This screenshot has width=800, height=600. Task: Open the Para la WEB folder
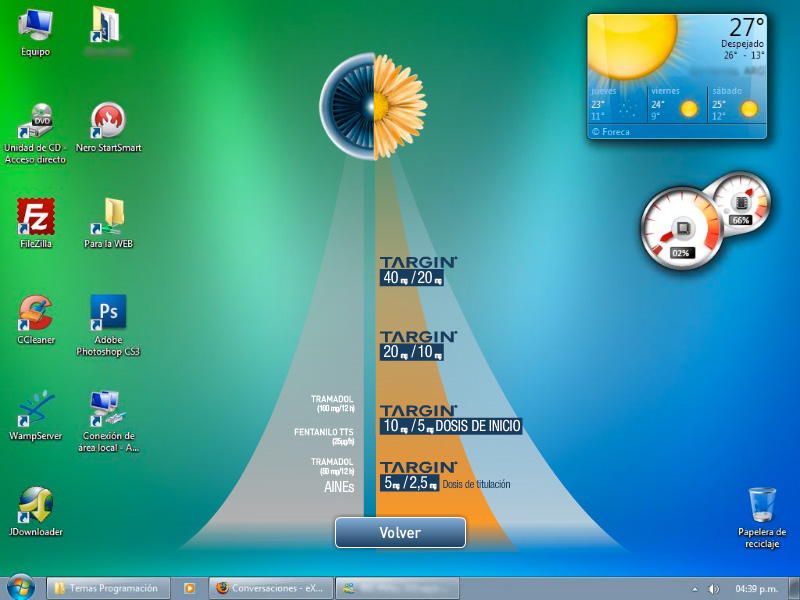point(108,217)
